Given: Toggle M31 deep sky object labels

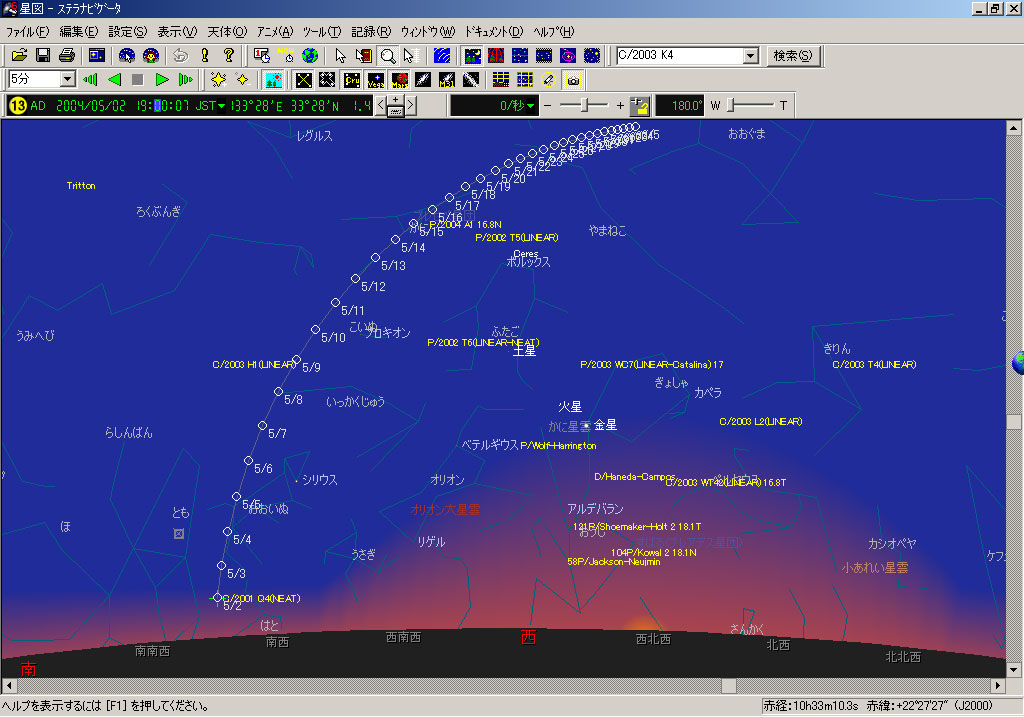Looking at the screenshot, I should pyautogui.click(x=447, y=80).
